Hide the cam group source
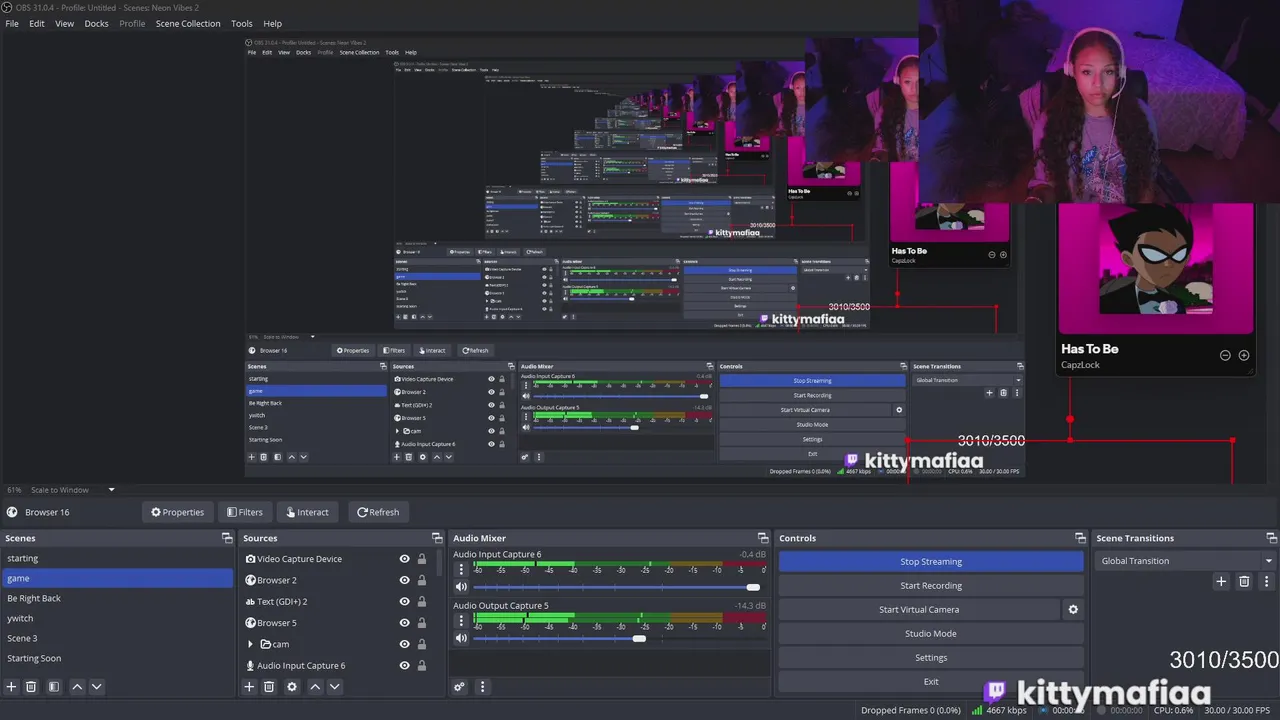This screenshot has height=720, width=1280. tap(405, 644)
